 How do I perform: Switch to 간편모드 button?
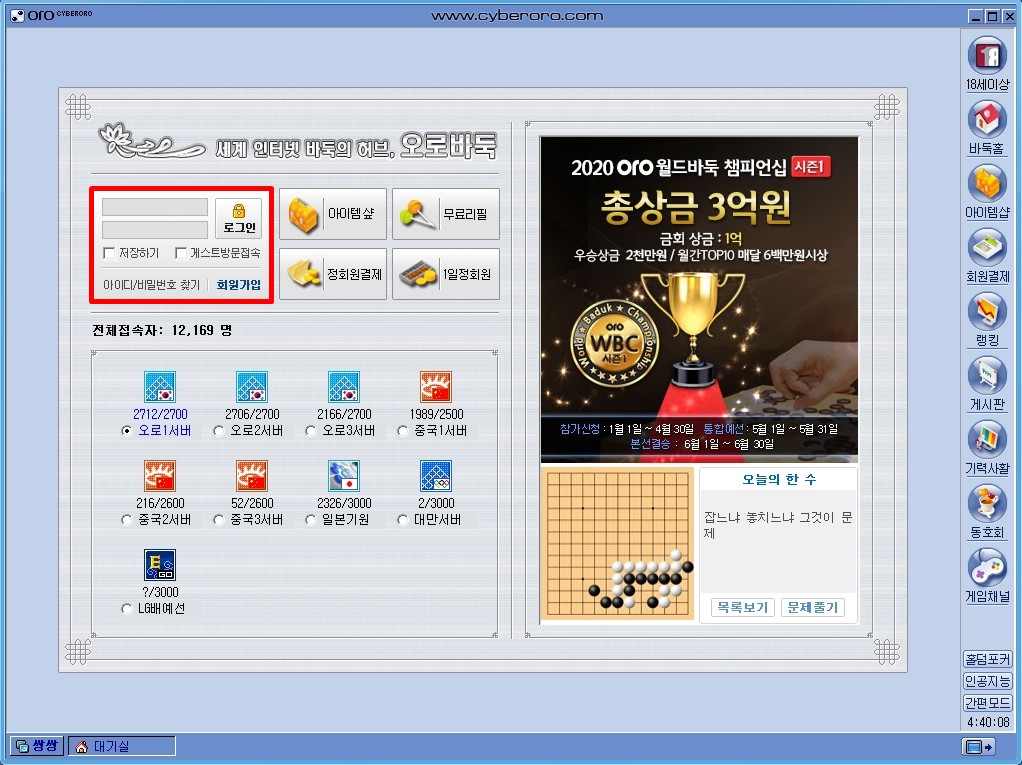point(987,702)
